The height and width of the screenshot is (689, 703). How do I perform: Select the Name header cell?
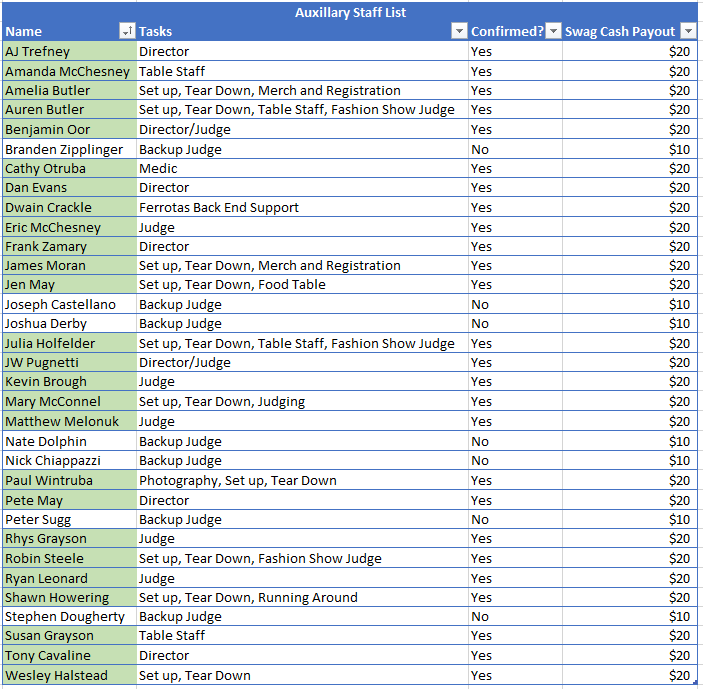point(69,31)
